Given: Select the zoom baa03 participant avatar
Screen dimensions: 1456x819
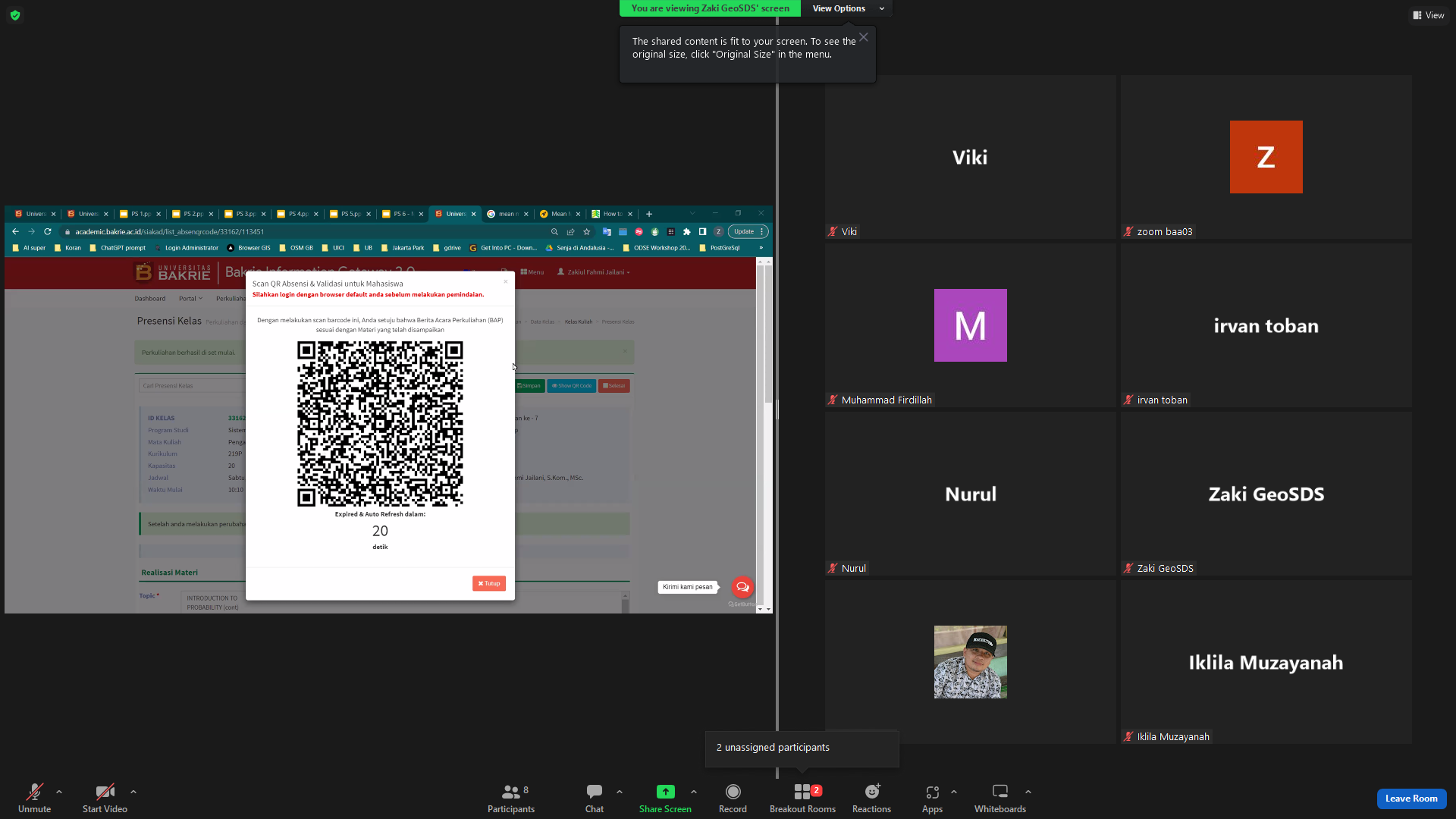Looking at the screenshot, I should (1266, 157).
